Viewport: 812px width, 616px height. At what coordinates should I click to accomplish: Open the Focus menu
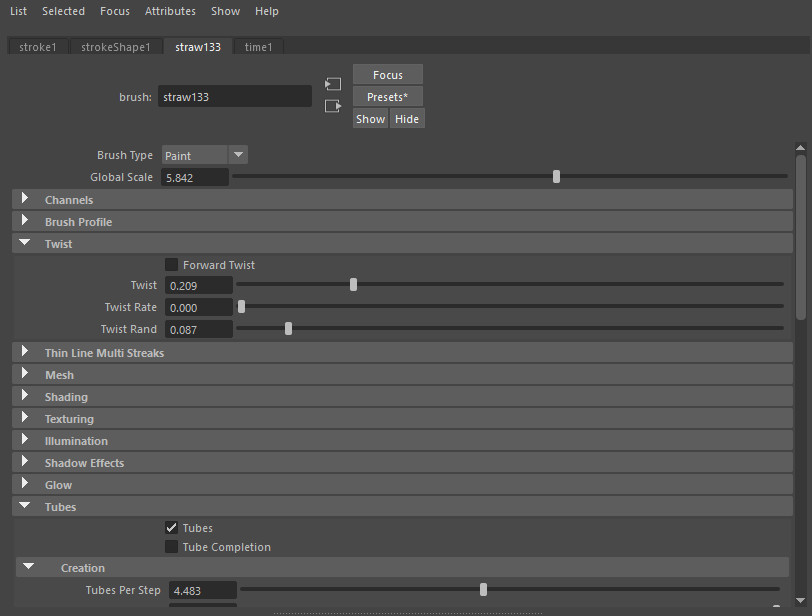pos(114,11)
